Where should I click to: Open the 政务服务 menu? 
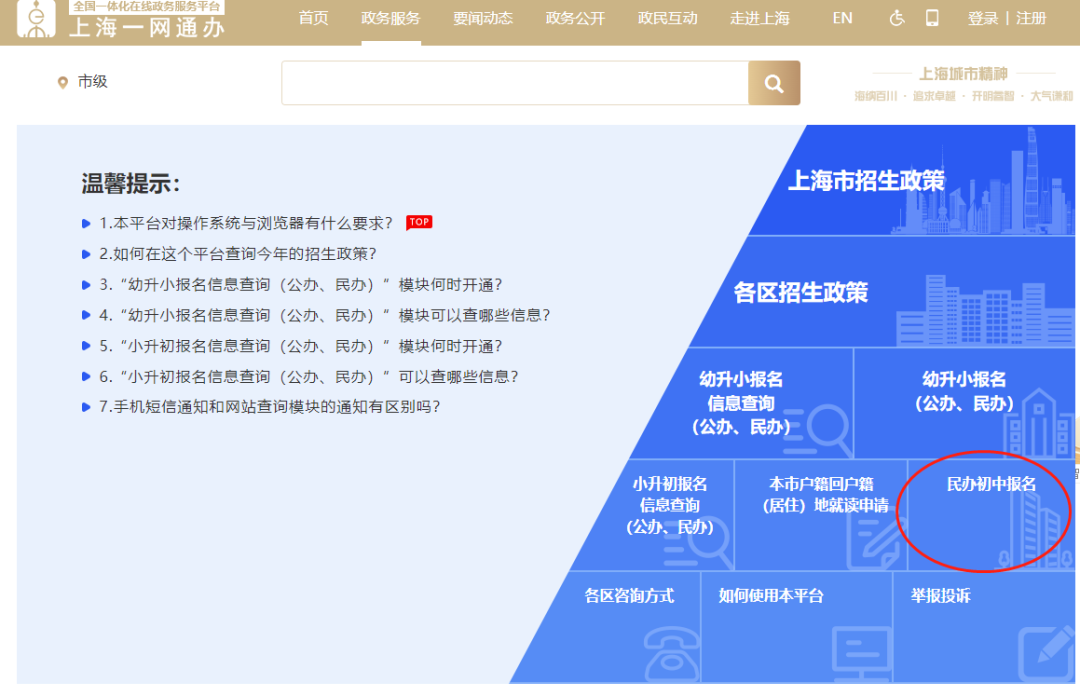[x=391, y=19]
